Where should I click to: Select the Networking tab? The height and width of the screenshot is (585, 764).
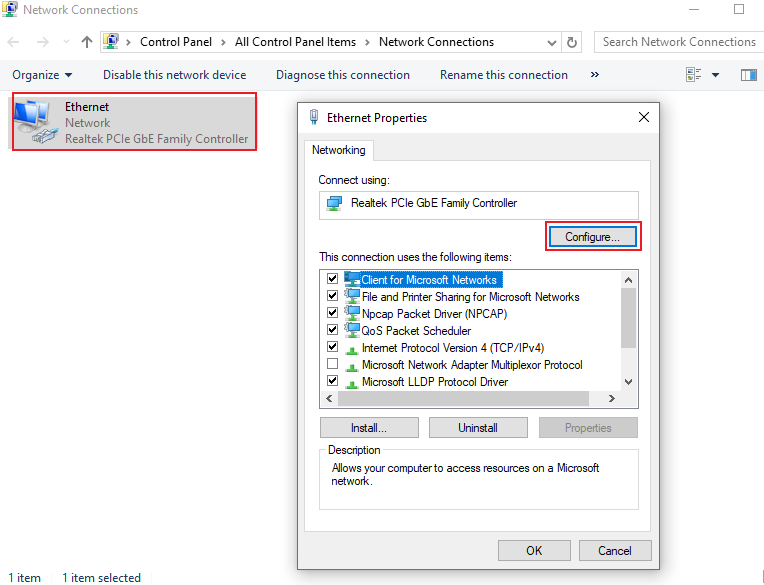pyautogui.click(x=339, y=150)
